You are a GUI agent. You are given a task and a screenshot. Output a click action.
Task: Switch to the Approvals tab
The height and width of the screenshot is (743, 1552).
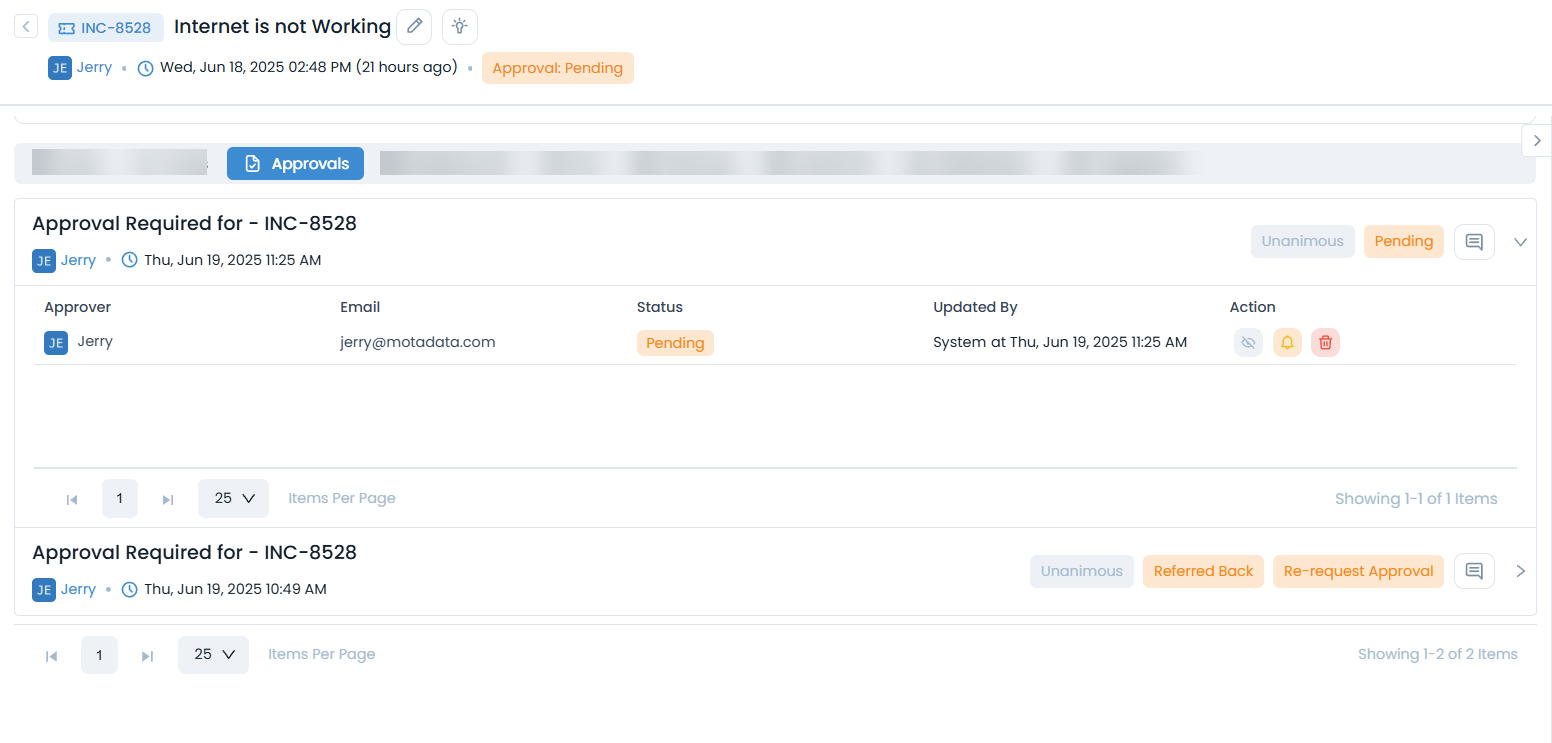click(x=295, y=163)
